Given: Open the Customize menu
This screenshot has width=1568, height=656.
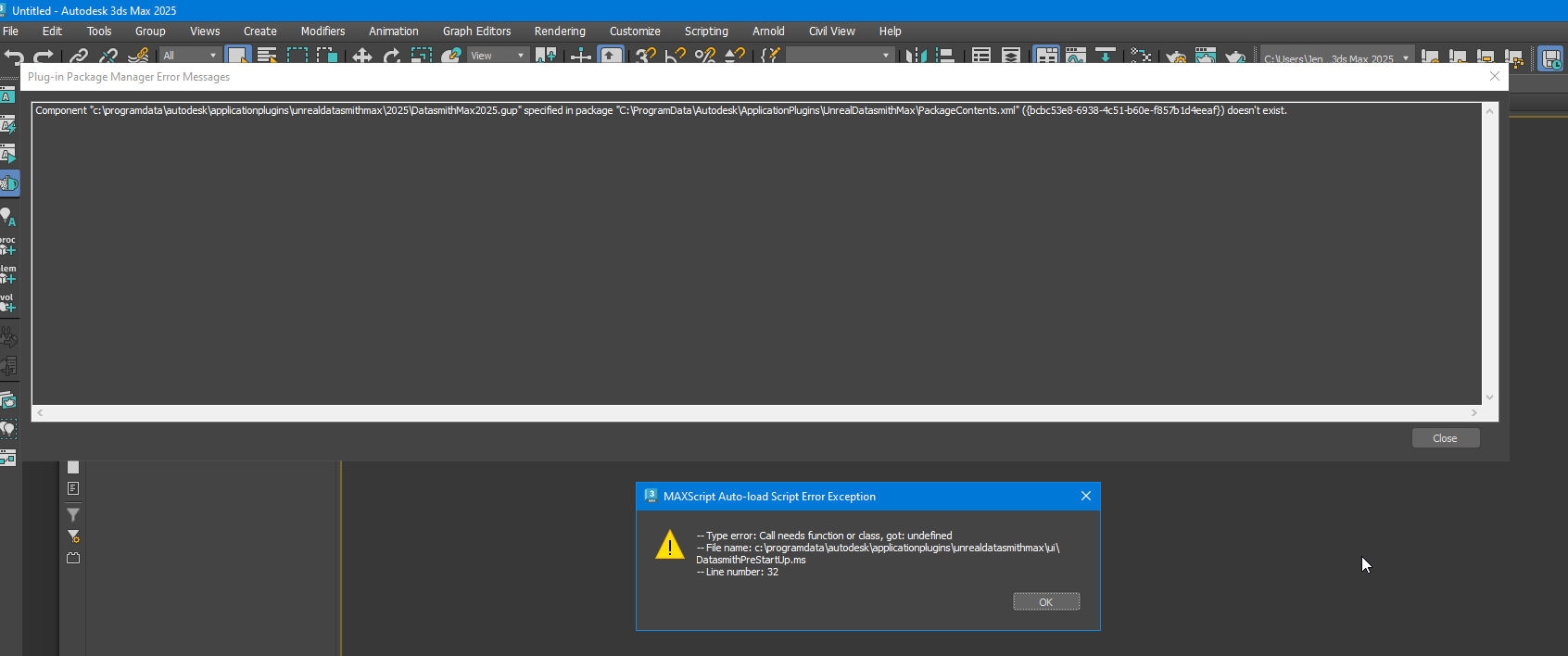Looking at the screenshot, I should [635, 31].
